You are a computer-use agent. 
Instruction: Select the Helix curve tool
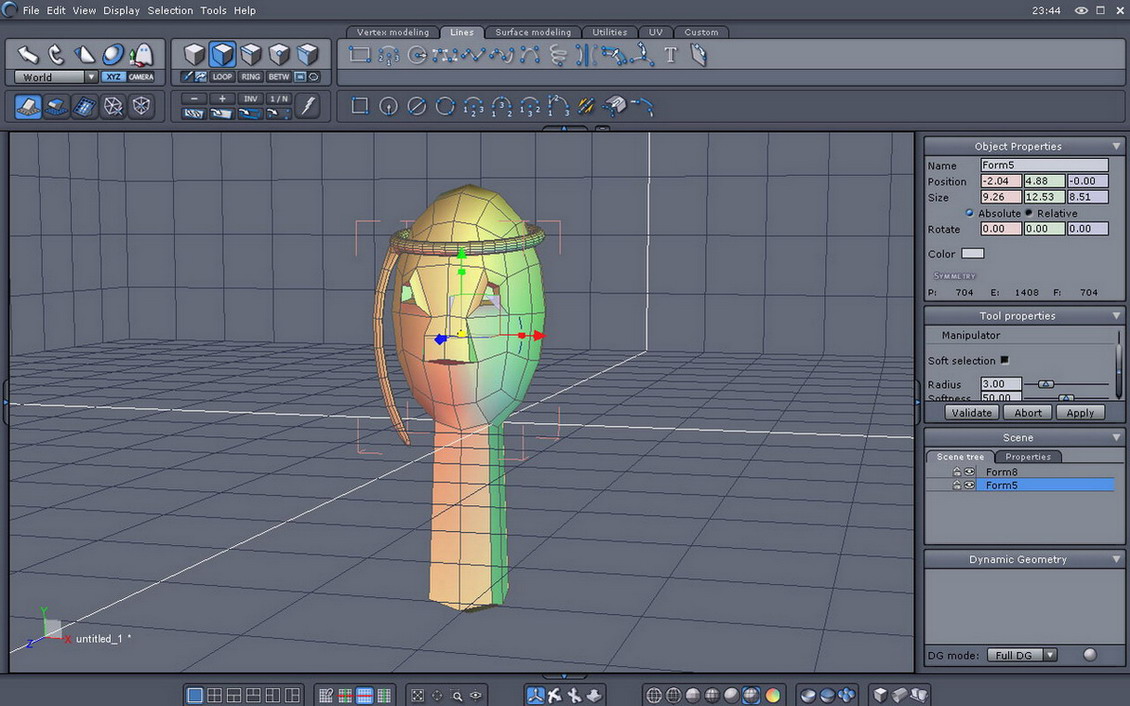pyautogui.click(x=559, y=55)
